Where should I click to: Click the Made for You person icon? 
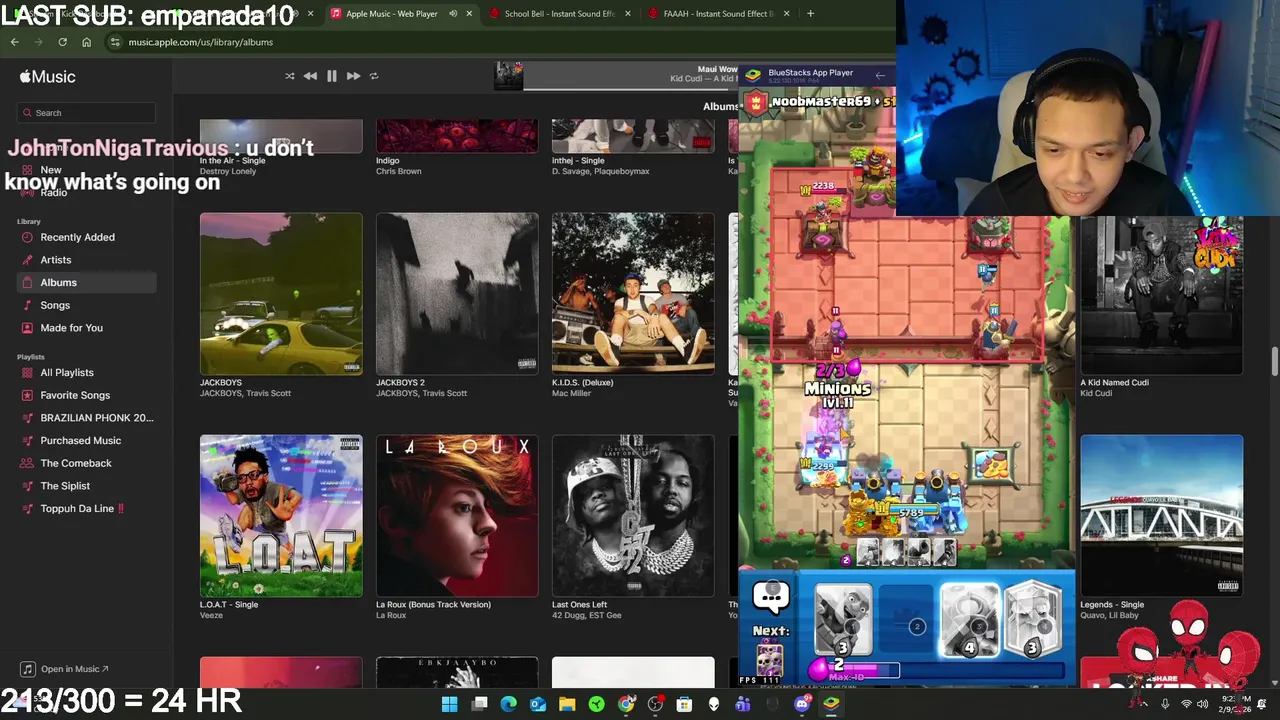point(28,328)
